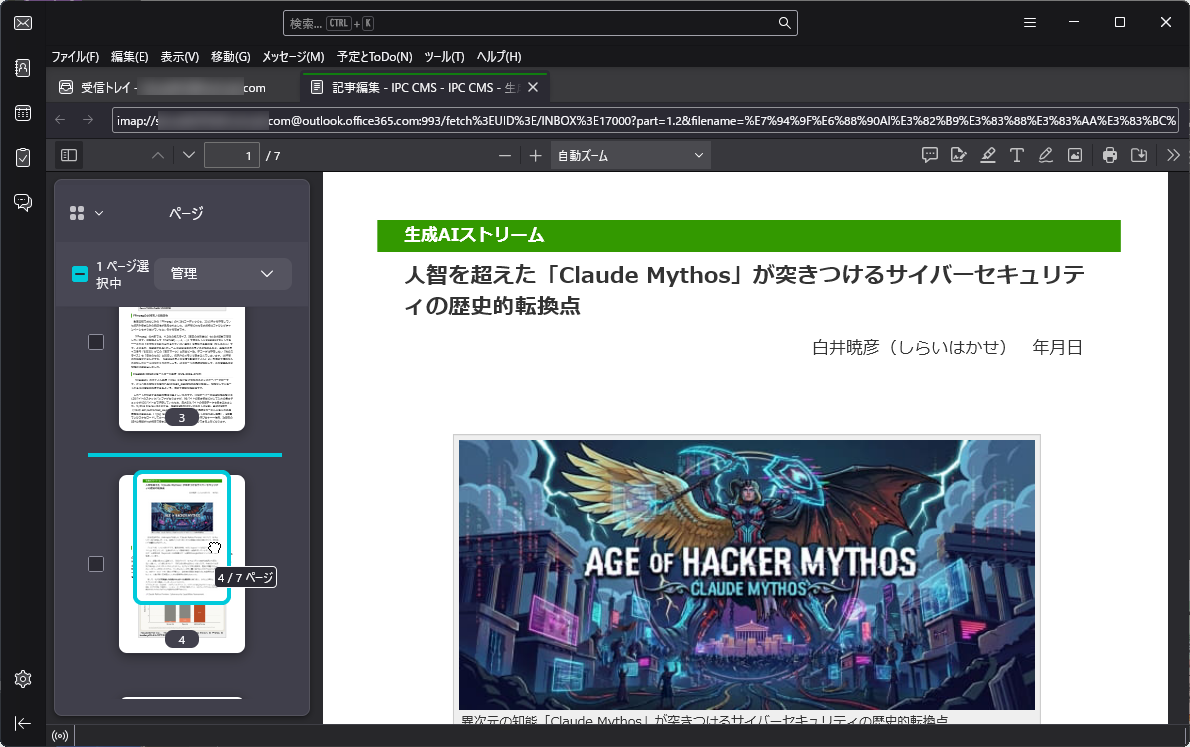Viewport: 1190px width, 747px height.
Task: Show more PDF tools via double chevron
Action: [x=1172, y=155]
